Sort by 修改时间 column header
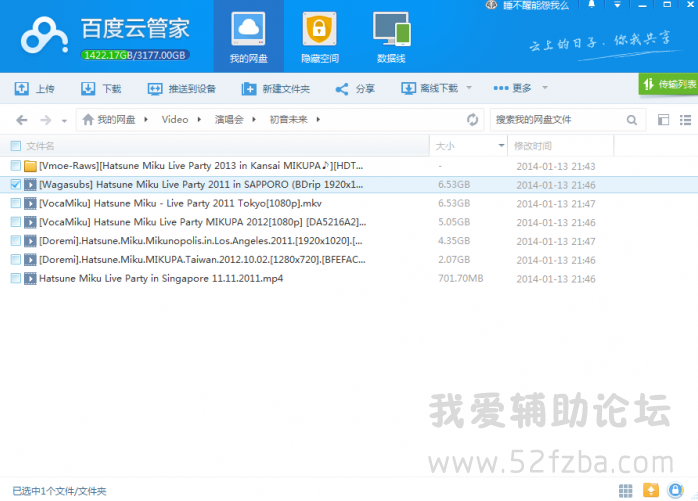The width and height of the screenshot is (698, 501). tap(533, 146)
